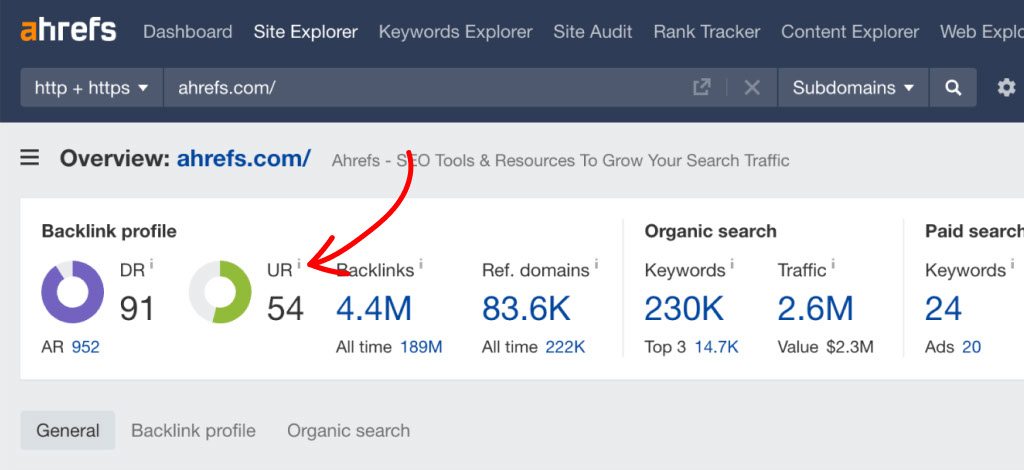This screenshot has height=470, width=1024.
Task: Click info icon next to Ref. domains
Action: click(596, 264)
